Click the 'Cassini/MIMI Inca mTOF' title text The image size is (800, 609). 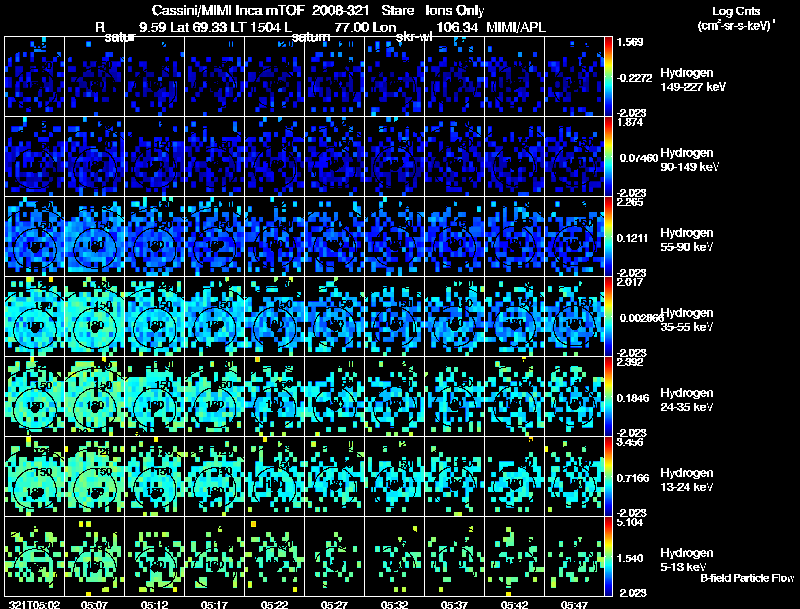229,10
